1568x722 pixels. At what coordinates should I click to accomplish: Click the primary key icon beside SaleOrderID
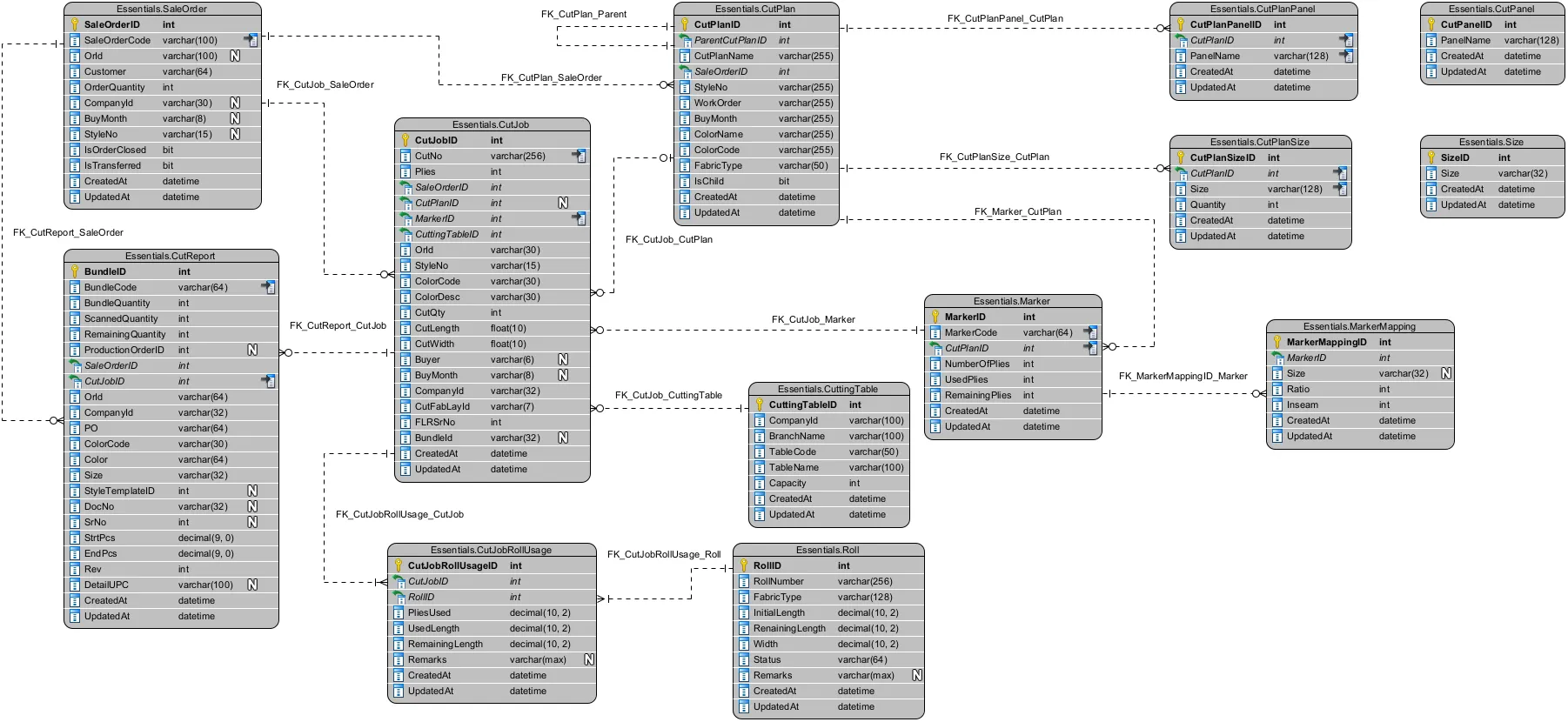pyautogui.click(x=75, y=24)
